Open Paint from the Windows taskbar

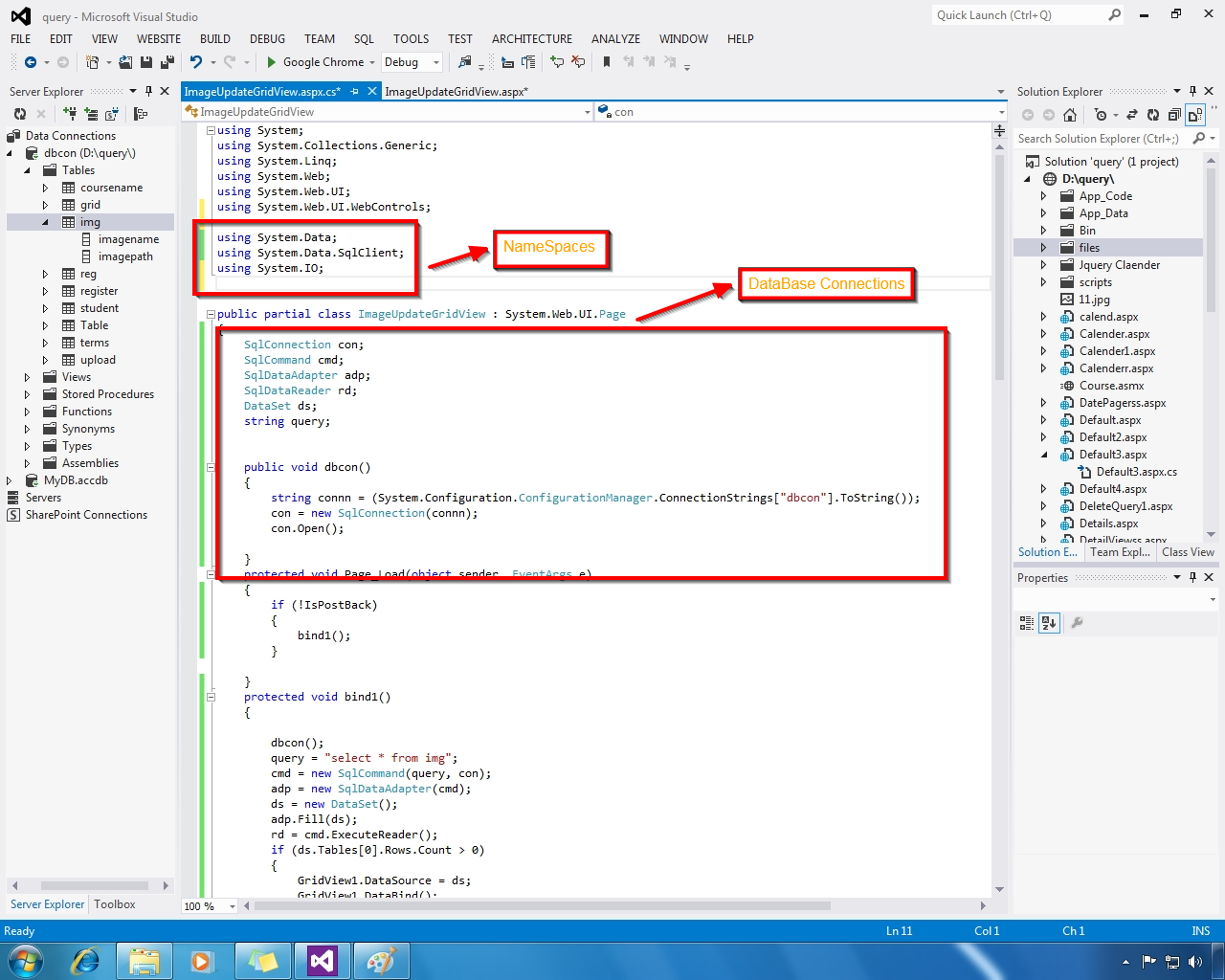(381, 960)
